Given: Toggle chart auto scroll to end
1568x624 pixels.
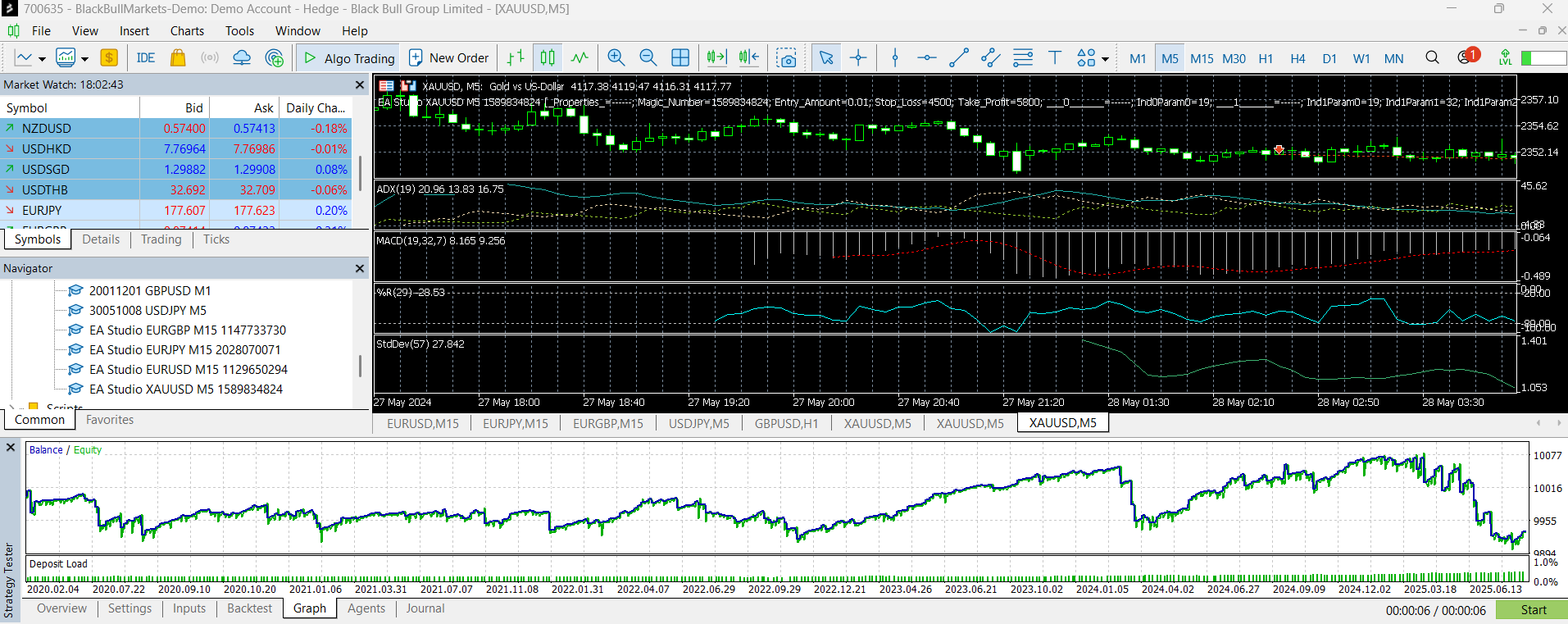Looking at the screenshot, I should click(x=716, y=57).
